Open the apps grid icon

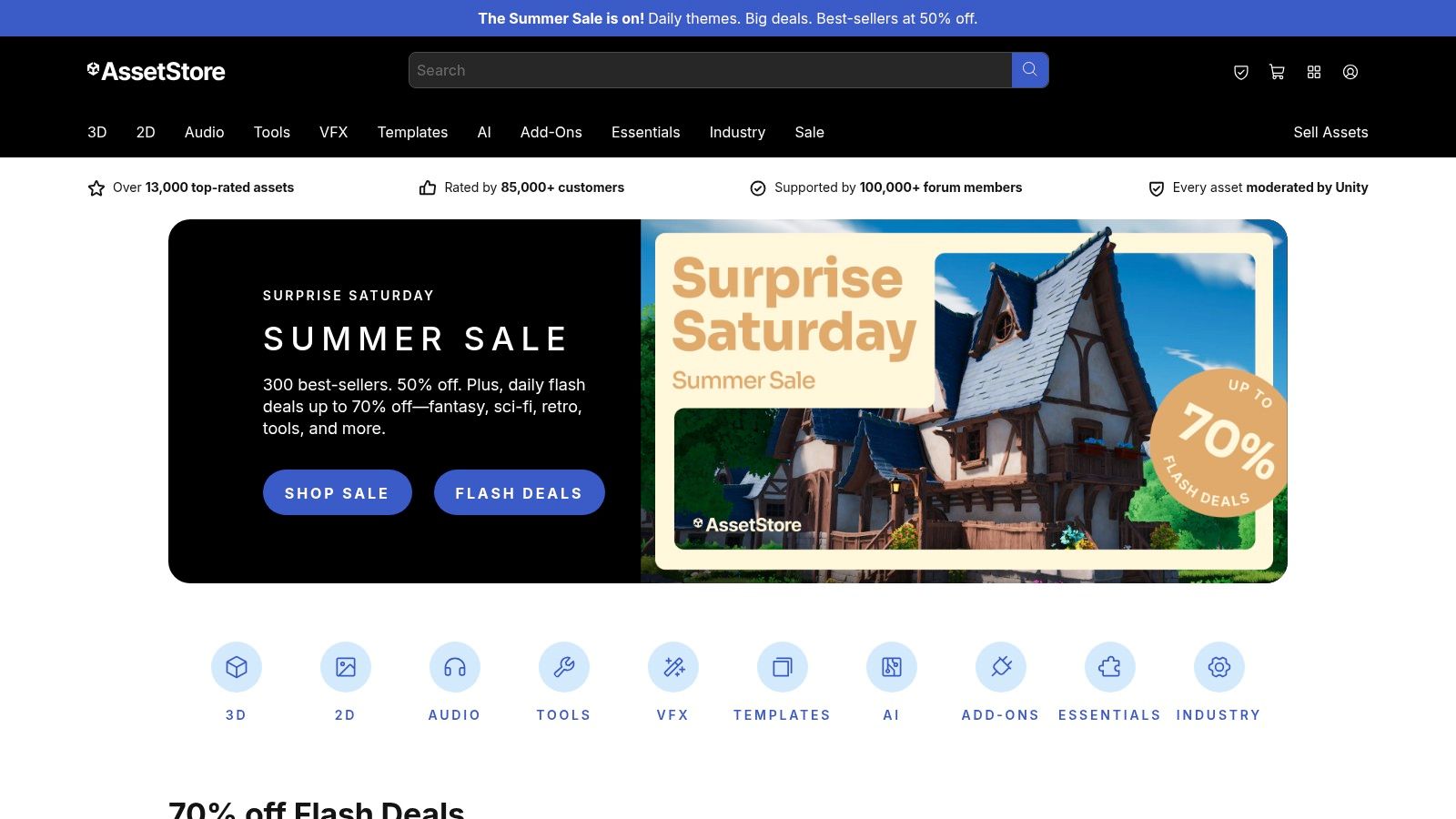1314,72
